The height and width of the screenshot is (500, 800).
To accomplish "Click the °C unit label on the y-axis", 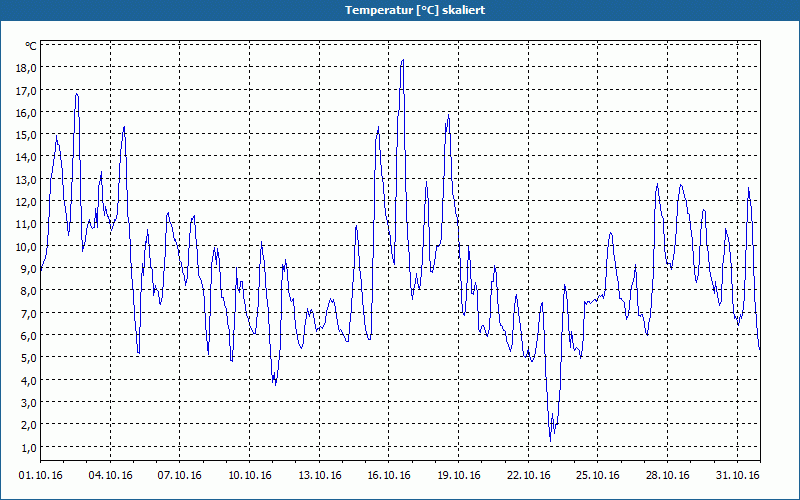I will (31, 46).
